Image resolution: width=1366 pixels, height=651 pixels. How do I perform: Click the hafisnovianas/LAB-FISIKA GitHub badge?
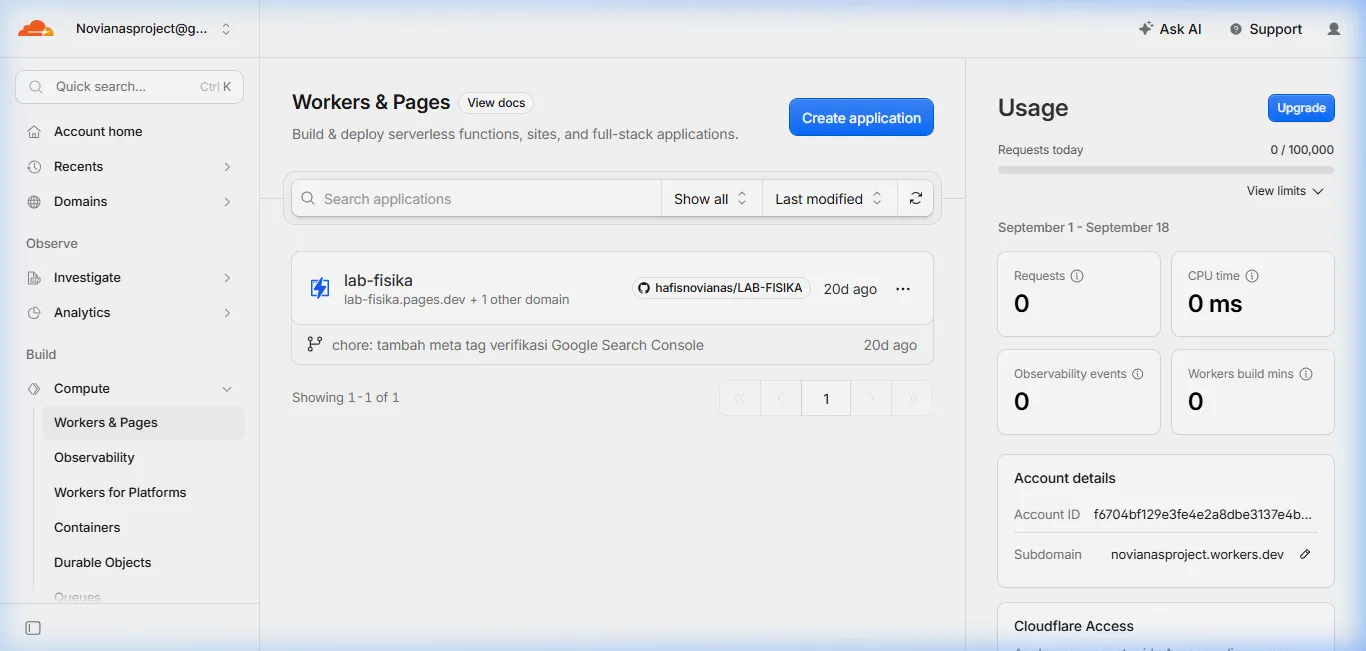tap(721, 288)
